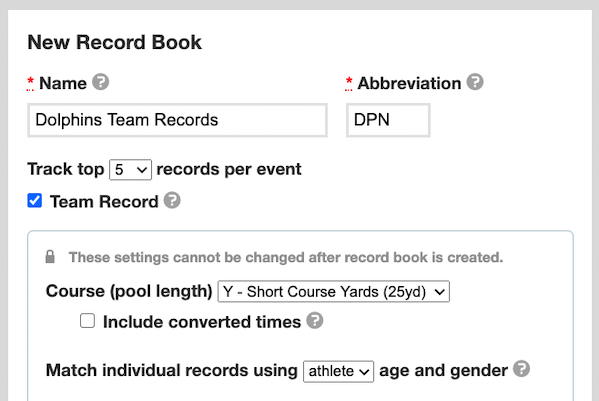Uncheck the Team Record checkbox
The width and height of the screenshot is (599, 401).
35,200
